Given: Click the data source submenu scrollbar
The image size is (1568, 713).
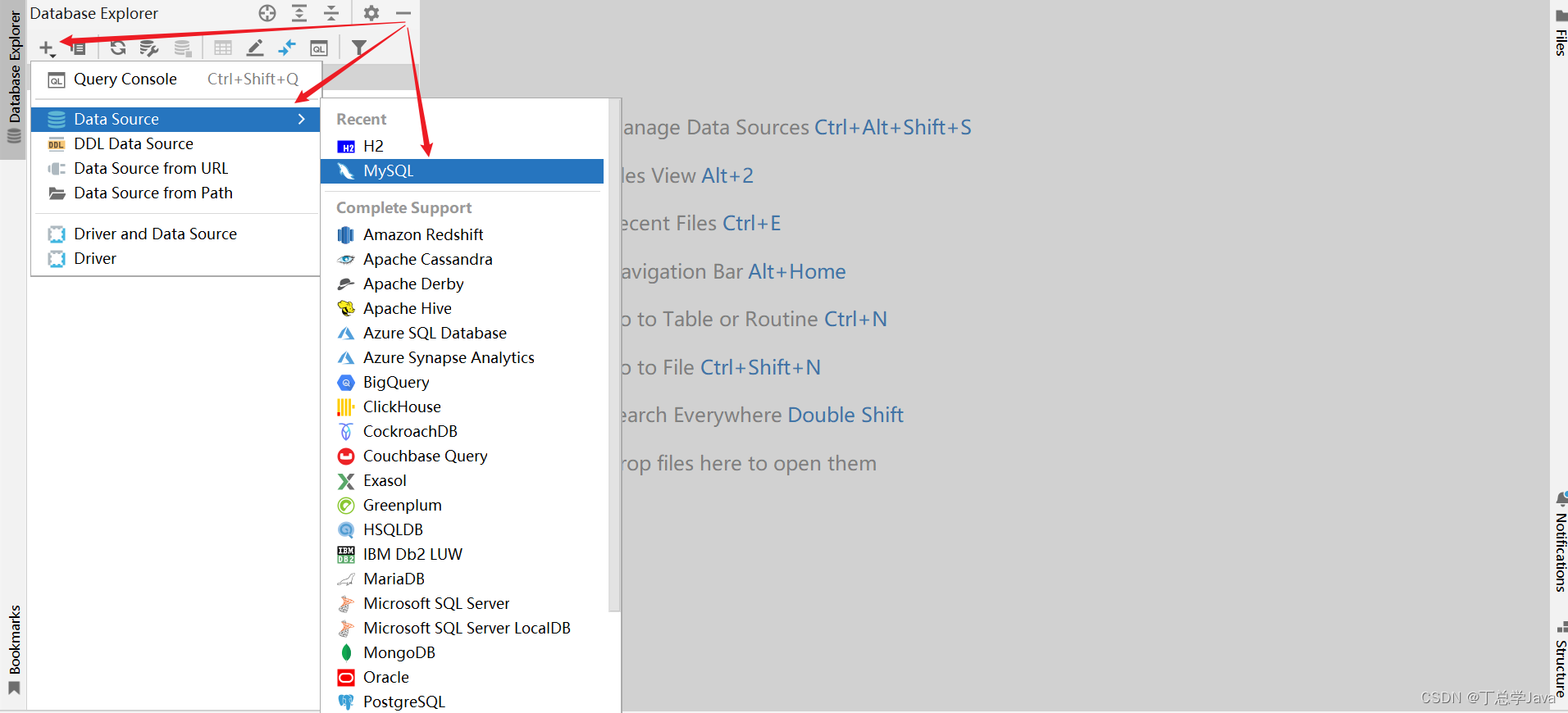Looking at the screenshot, I should pyautogui.click(x=614, y=356).
